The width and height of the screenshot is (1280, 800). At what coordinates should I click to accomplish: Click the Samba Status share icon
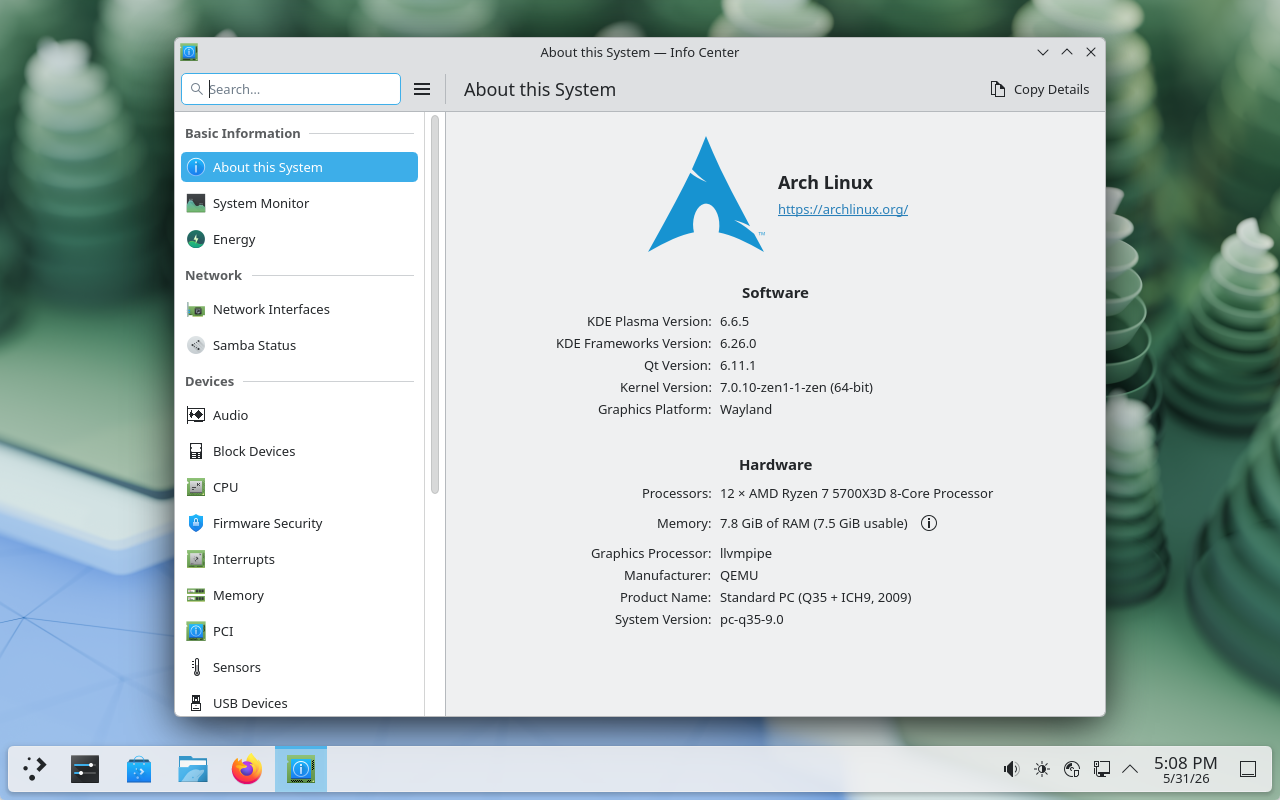pos(196,345)
